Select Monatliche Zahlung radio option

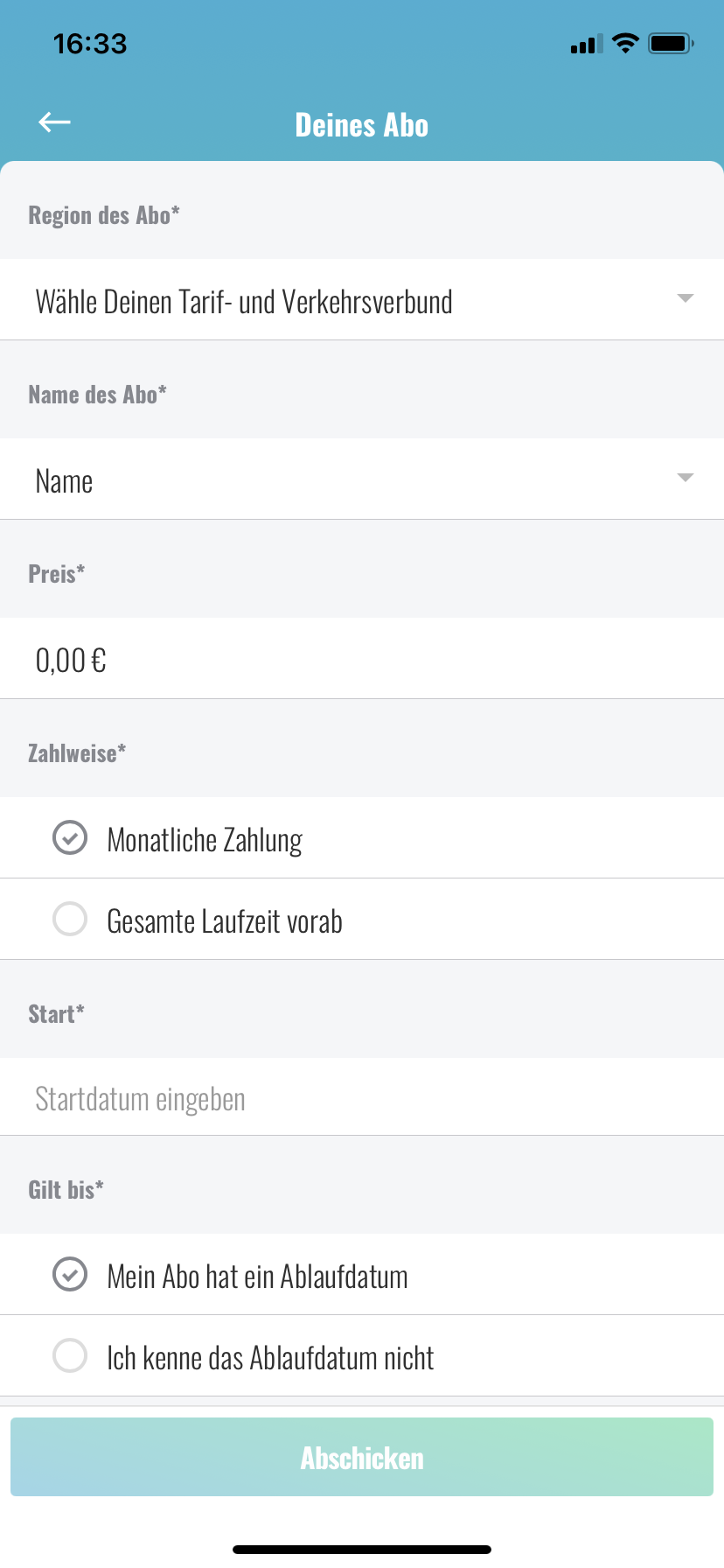coord(70,838)
